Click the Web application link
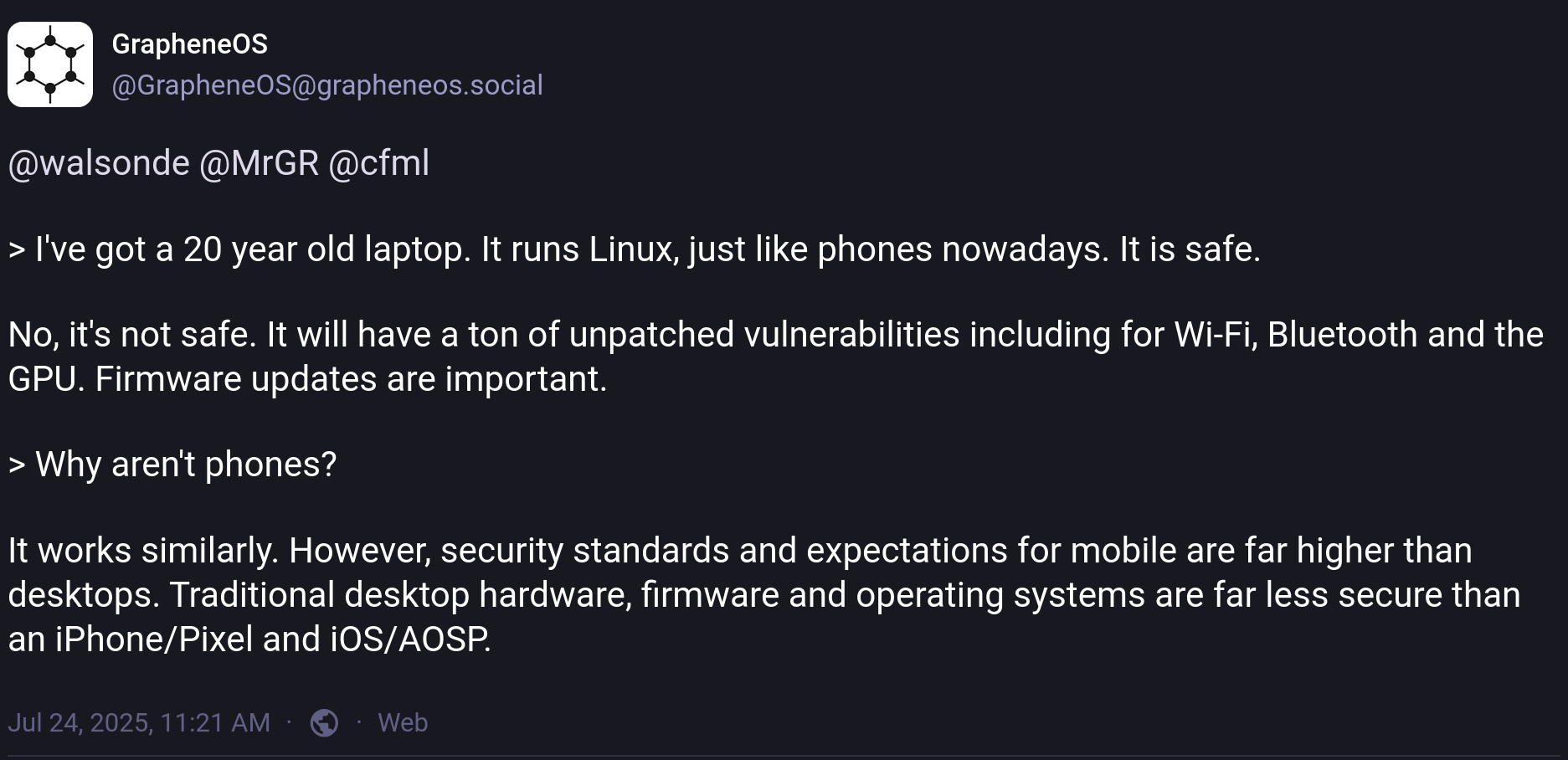The width and height of the screenshot is (1568, 760). [x=403, y=722]
